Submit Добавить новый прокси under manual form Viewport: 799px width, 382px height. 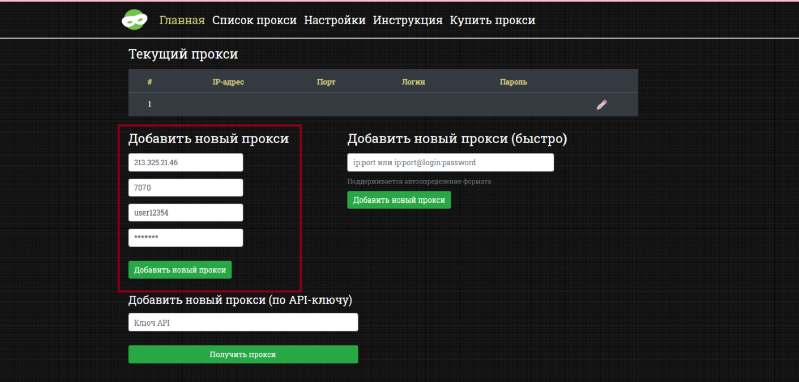(180, 270)
